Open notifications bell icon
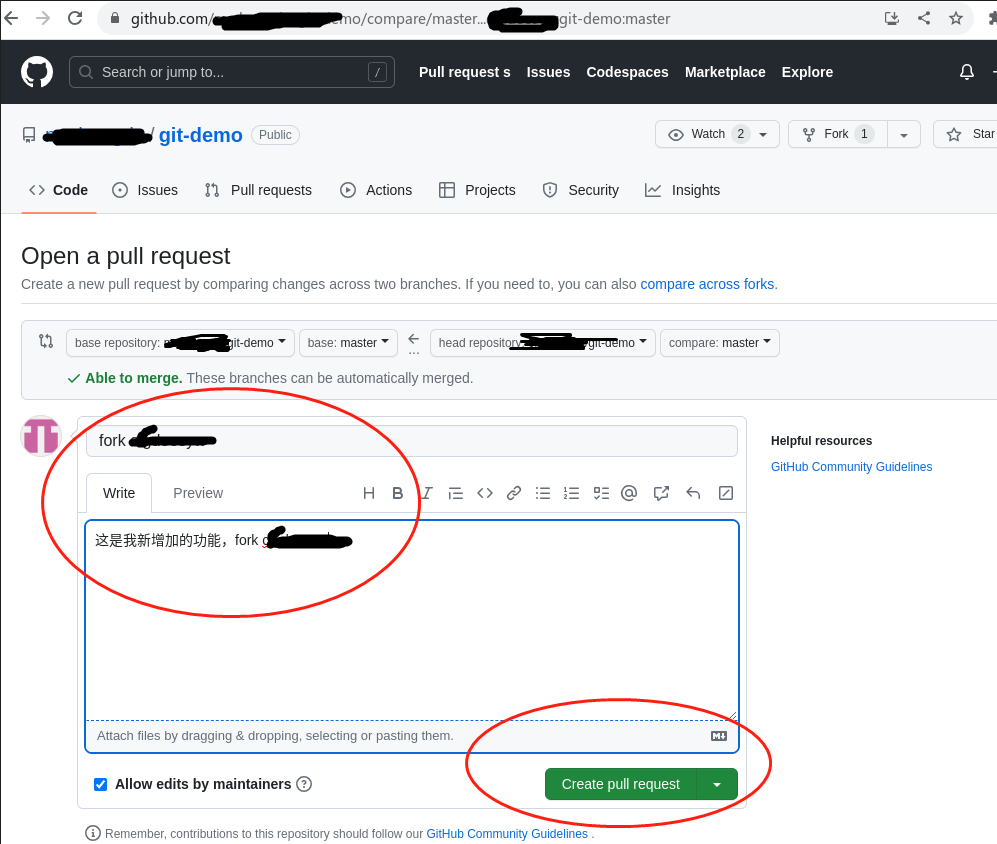The height and width of the screenshot is (844, 997). (966, 72)
